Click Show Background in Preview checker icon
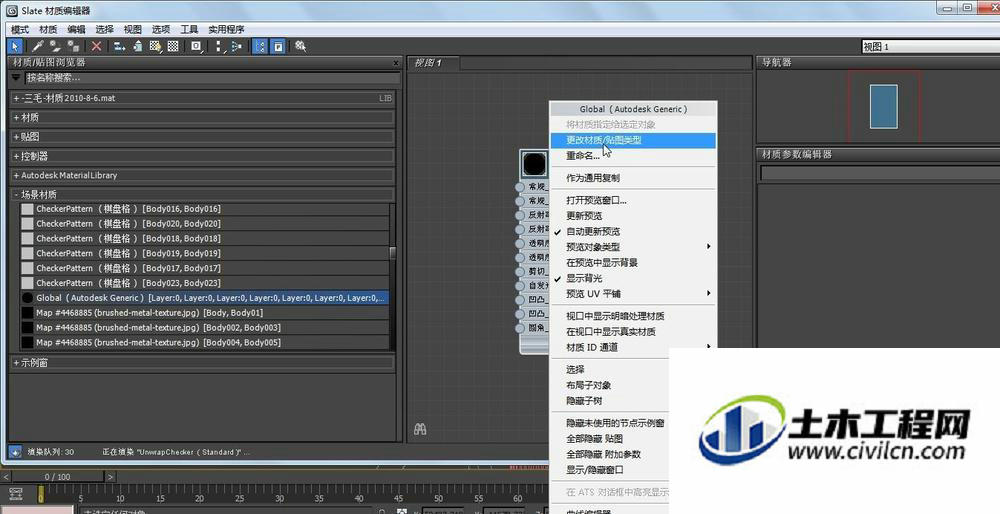This screenshot has width=1000, height=514. pos(173,46)
